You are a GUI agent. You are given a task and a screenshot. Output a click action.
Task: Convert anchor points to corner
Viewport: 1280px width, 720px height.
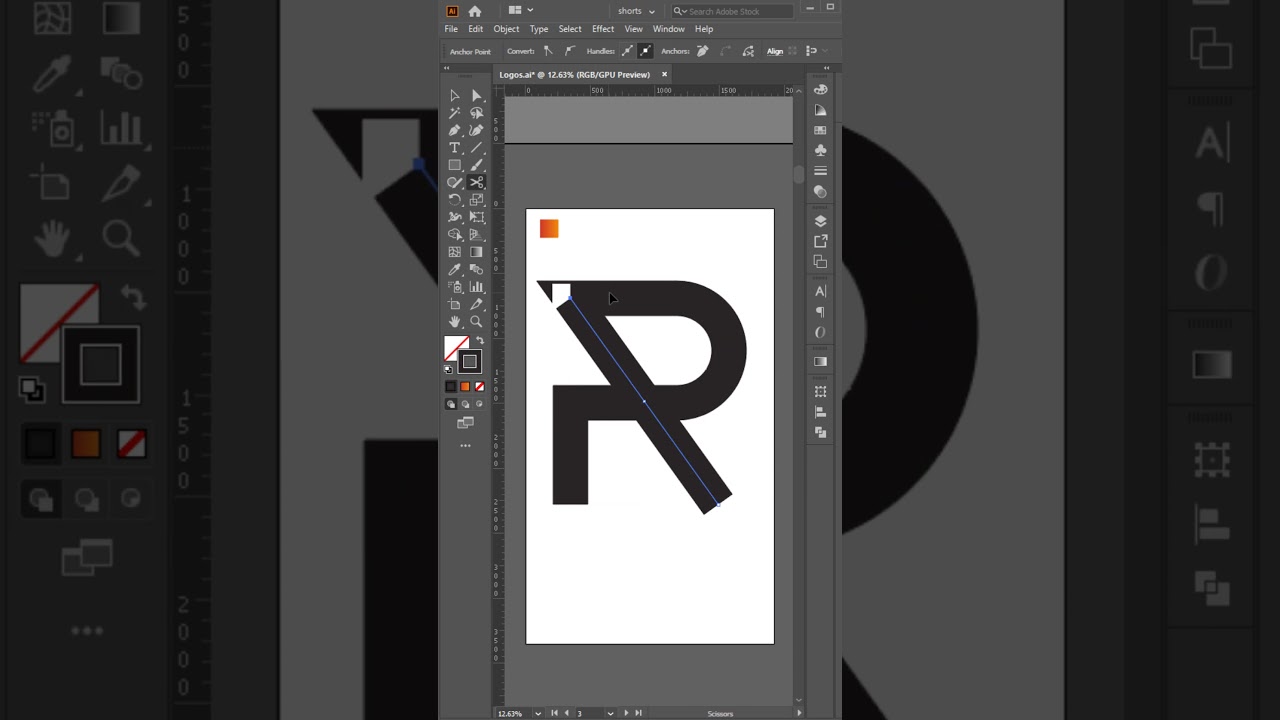point(548,51)
